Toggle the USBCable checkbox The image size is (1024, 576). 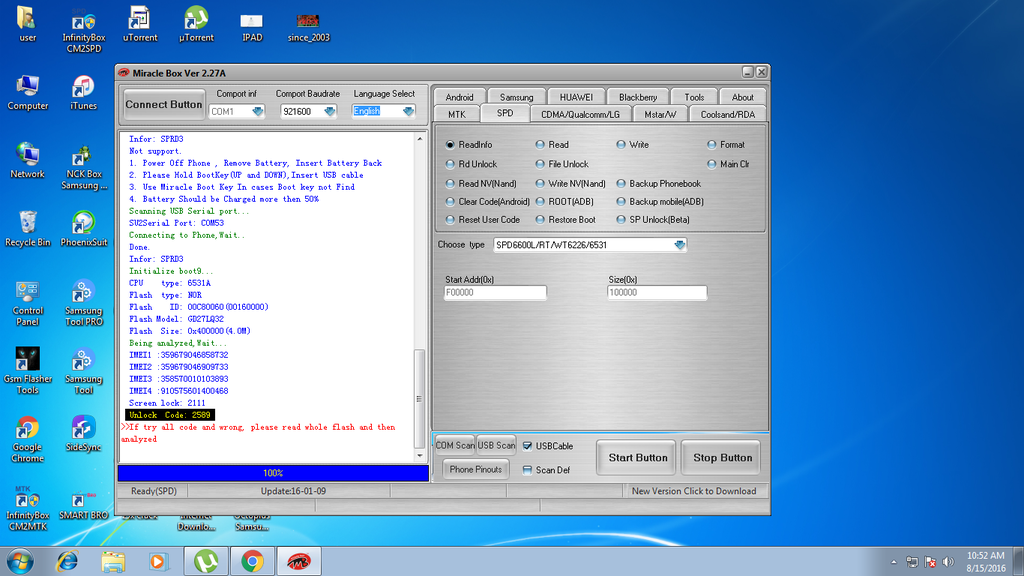(548, 447)
